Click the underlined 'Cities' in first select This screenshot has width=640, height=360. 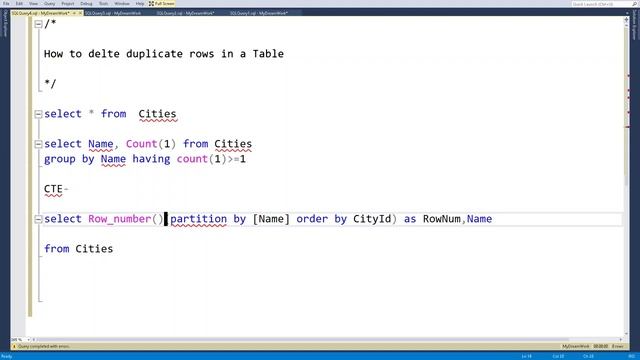point(157,114)
